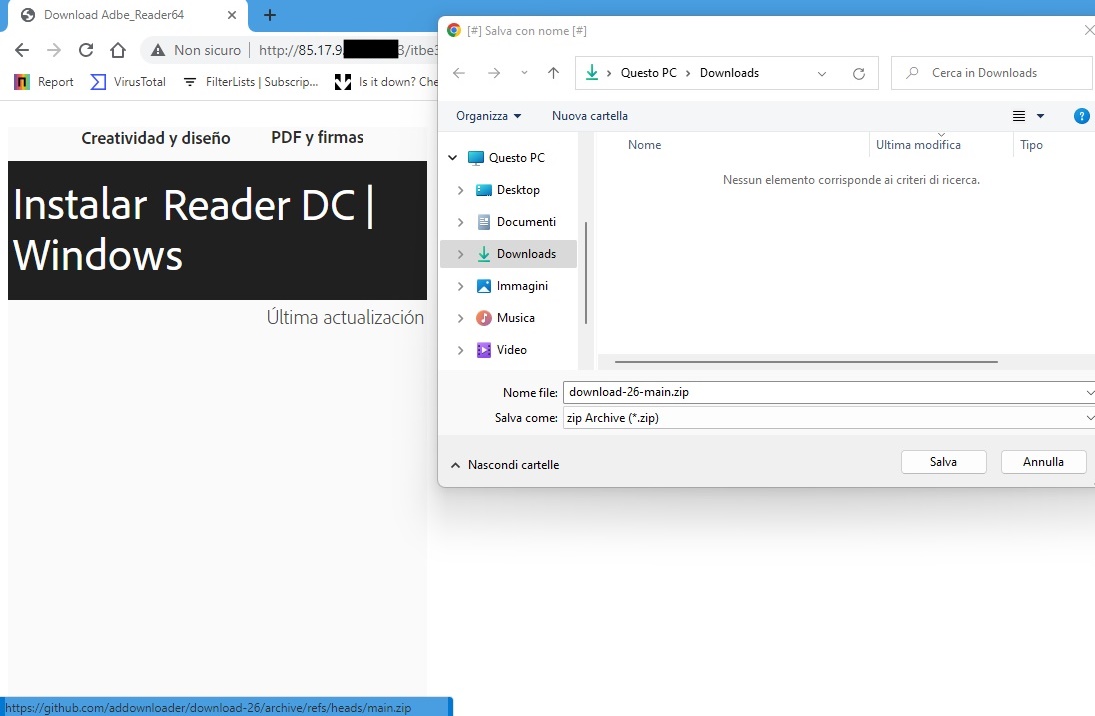Viewport: 1095px width, 716px height.
Task: Open recent locations dropdown in dialog
Action: tap(524, 73)
